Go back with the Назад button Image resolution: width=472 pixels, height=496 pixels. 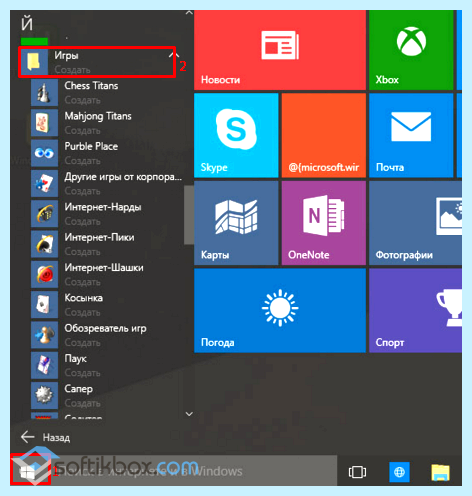[45, 437]
